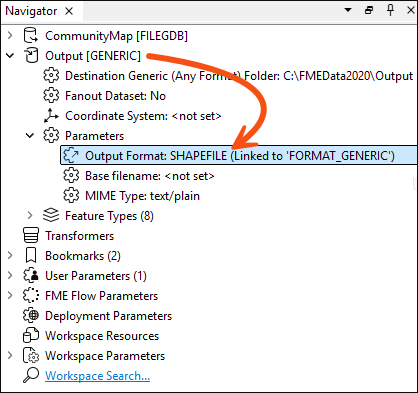
Task: Expand the Workspace Parameters node
Action: point(10,355)
